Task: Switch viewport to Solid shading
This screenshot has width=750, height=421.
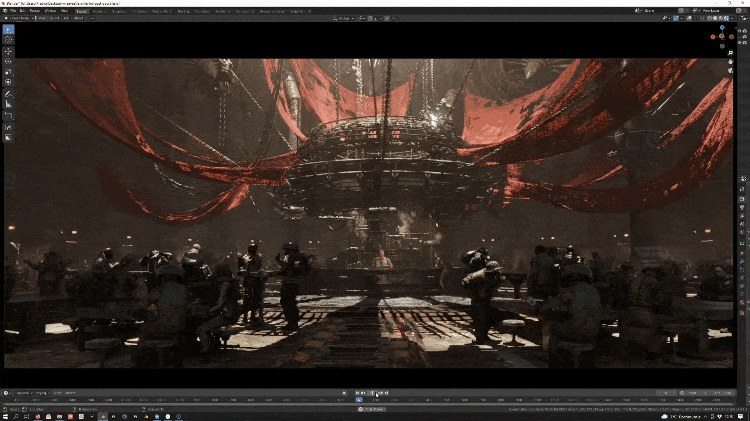Action: pos(715,18)
